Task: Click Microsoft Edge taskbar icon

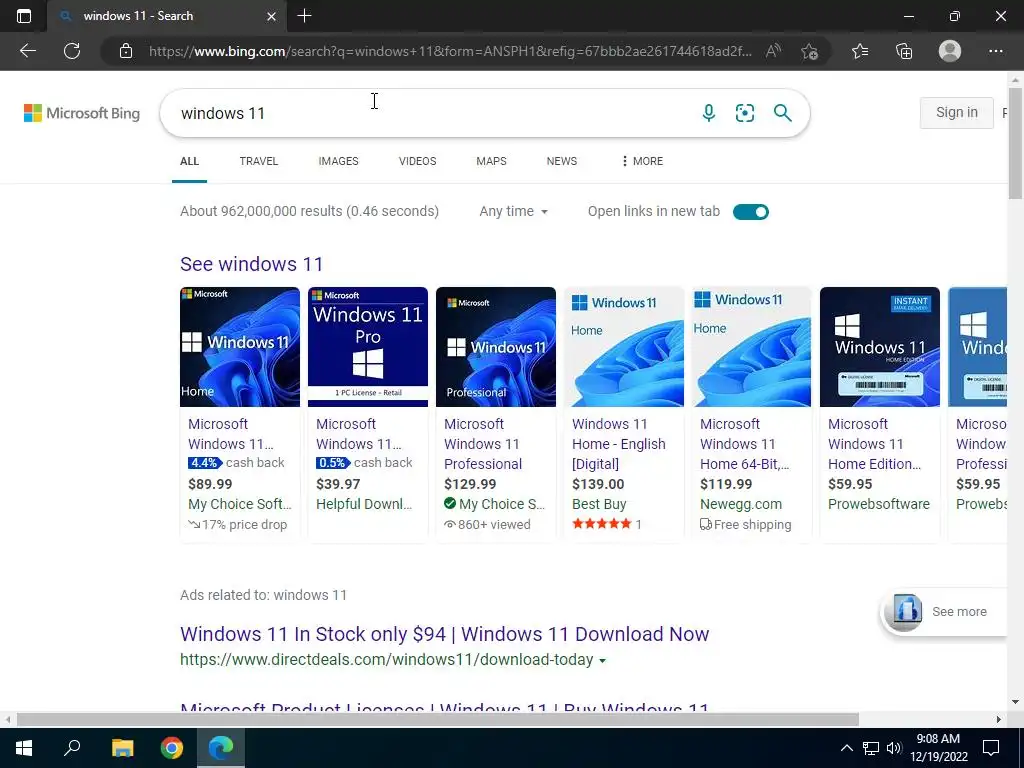Action: click(221, 747)
